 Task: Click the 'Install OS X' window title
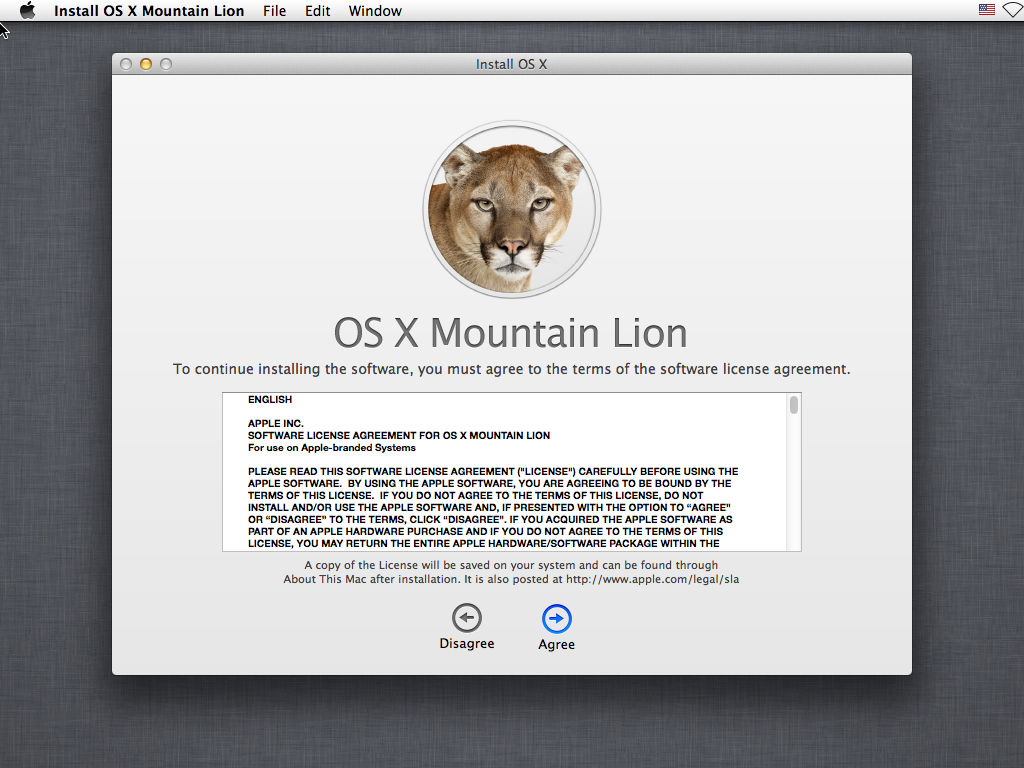point(511,64)
